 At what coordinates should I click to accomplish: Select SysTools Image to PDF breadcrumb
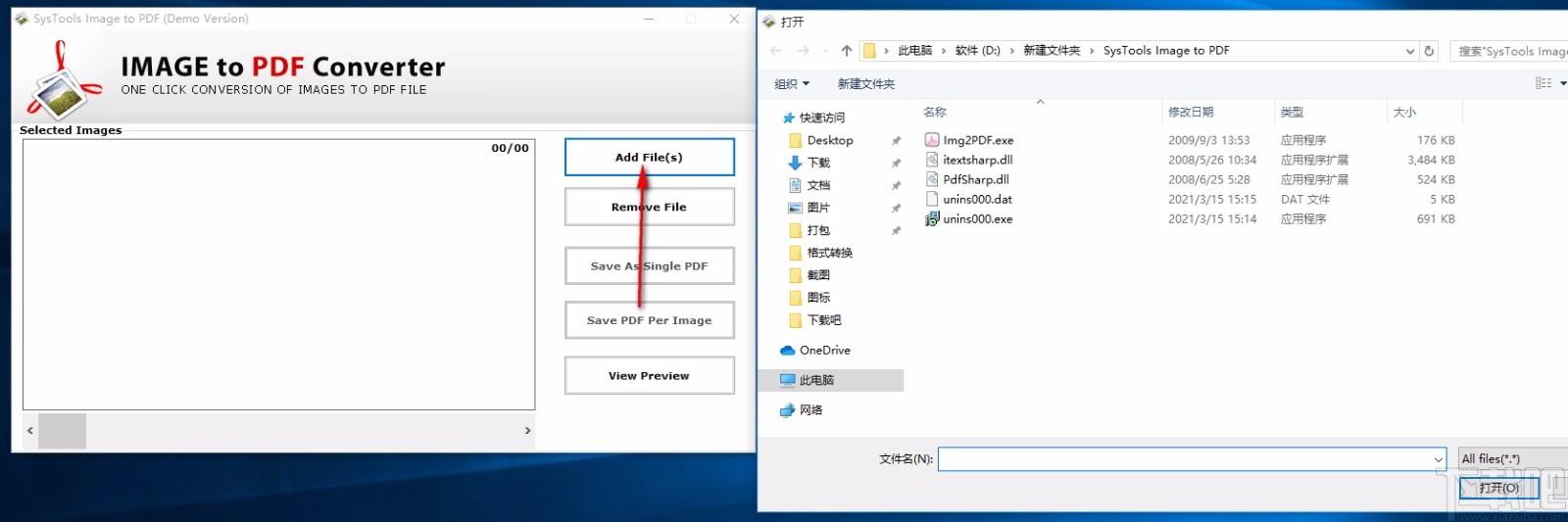tap(1166, 51)
